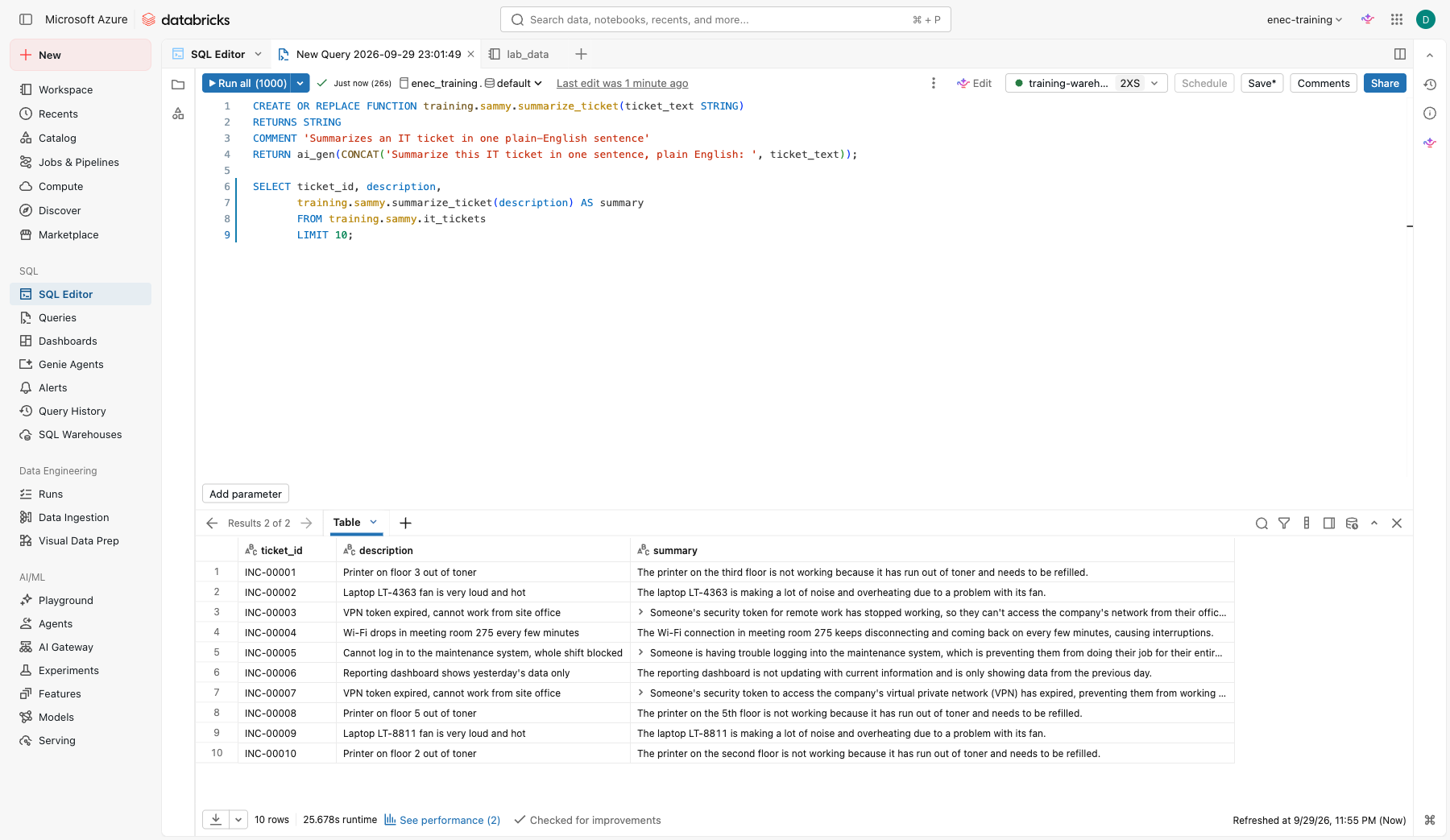Open the schema browser folder icon
The image size is (1450, 840).
click(x=178, y=85)
